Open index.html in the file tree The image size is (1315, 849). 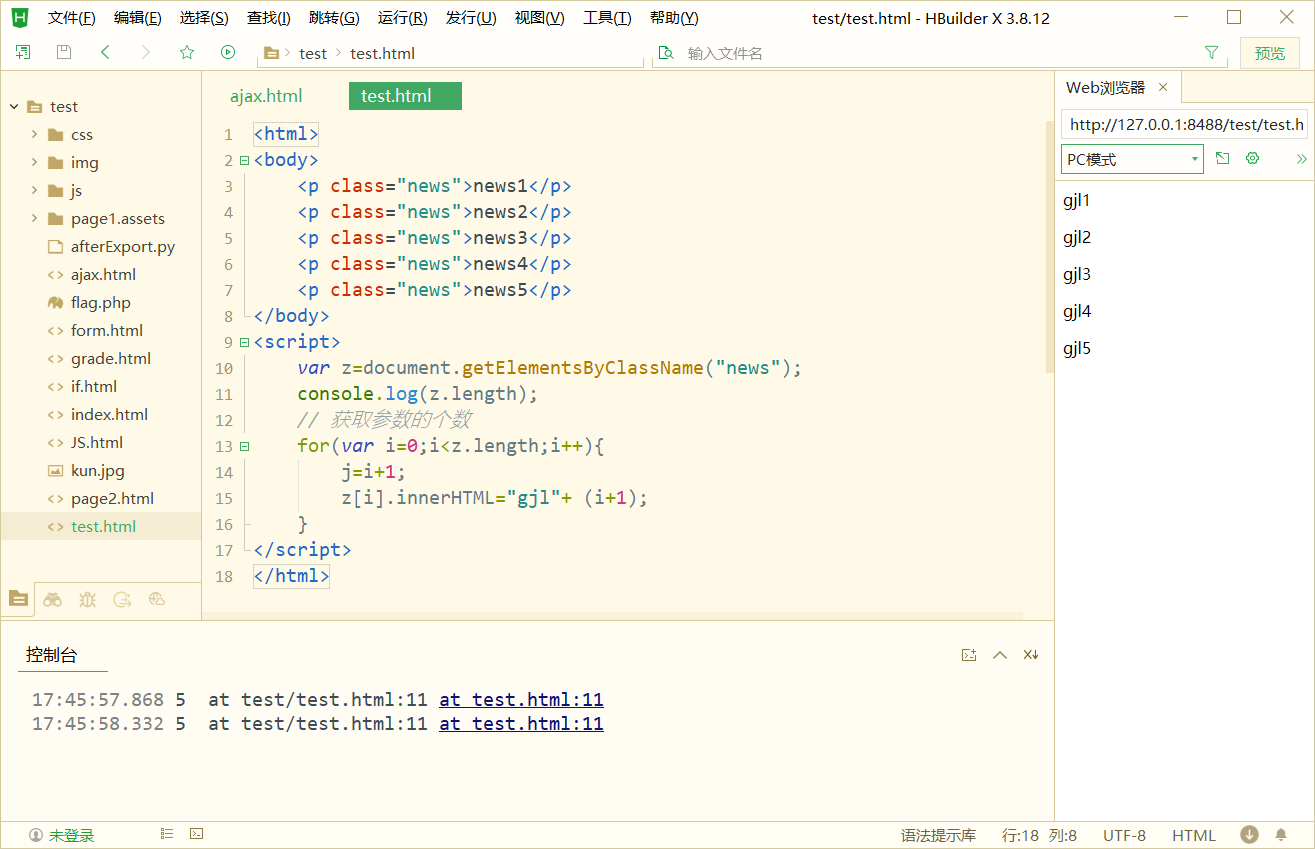click(x=109, y=414)
